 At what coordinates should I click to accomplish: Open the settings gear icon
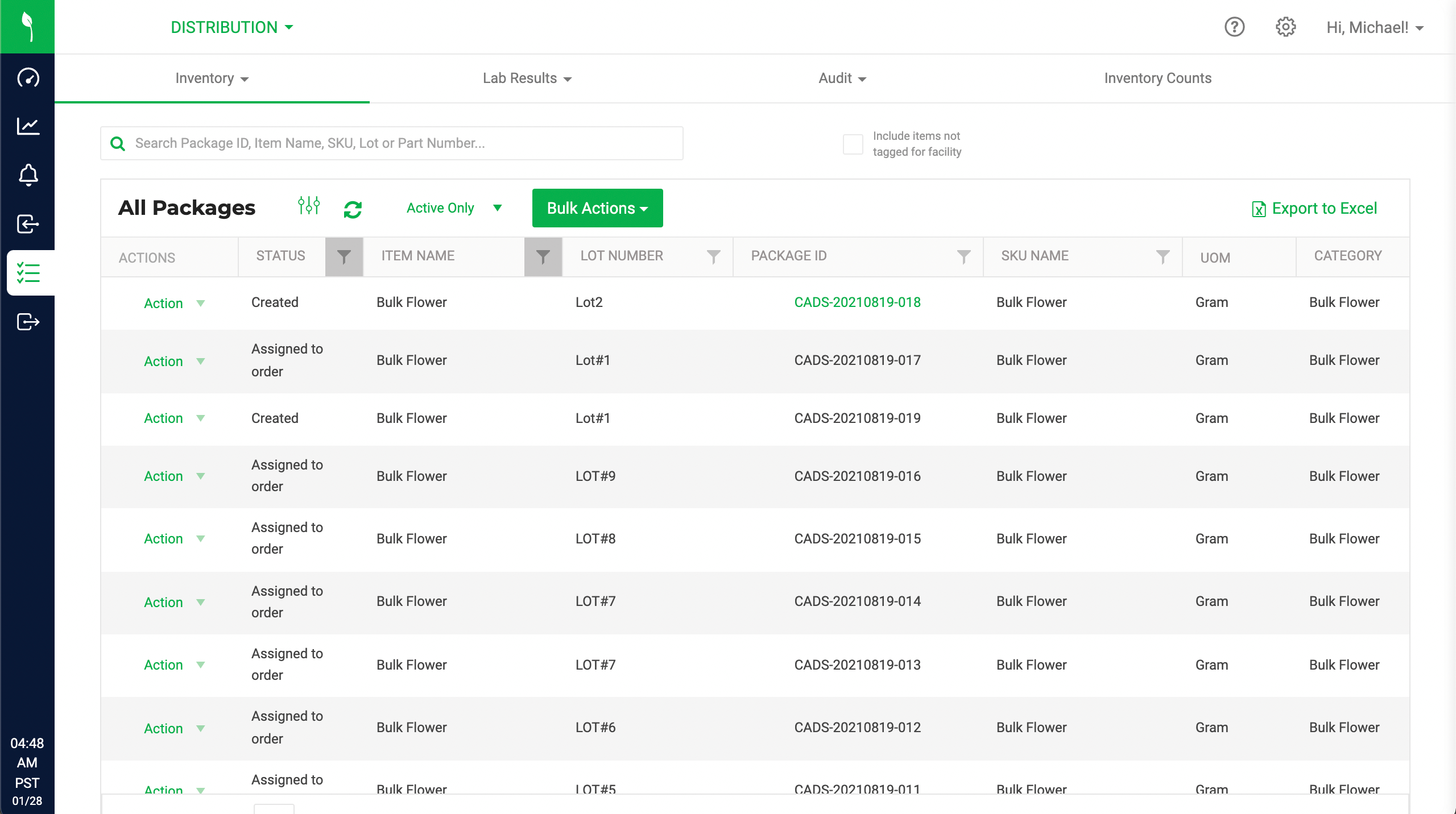click(x=1285, y=27)
